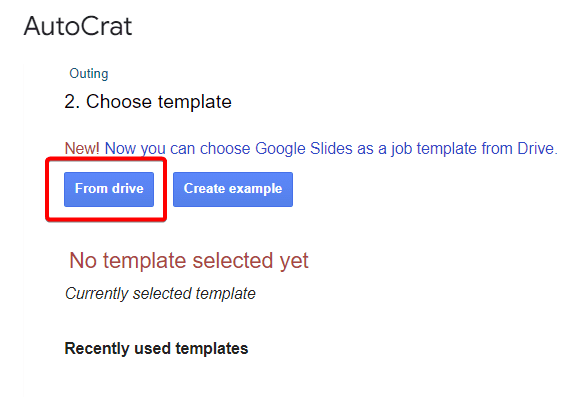Viewport: 586px width, 397px height.
Task: Click 'No template selected yet' message
Action: click(x=189, y=261)
